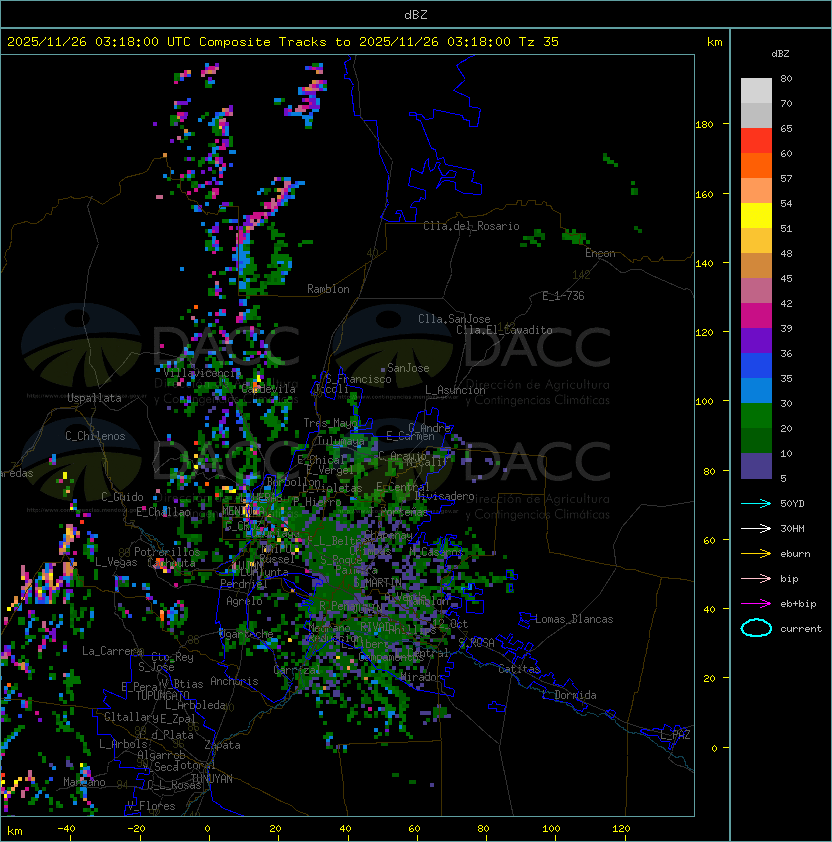This screenshot has width=832, height=842.
Task: Click the 'Mirador' map label
Action: pos(421,678)
